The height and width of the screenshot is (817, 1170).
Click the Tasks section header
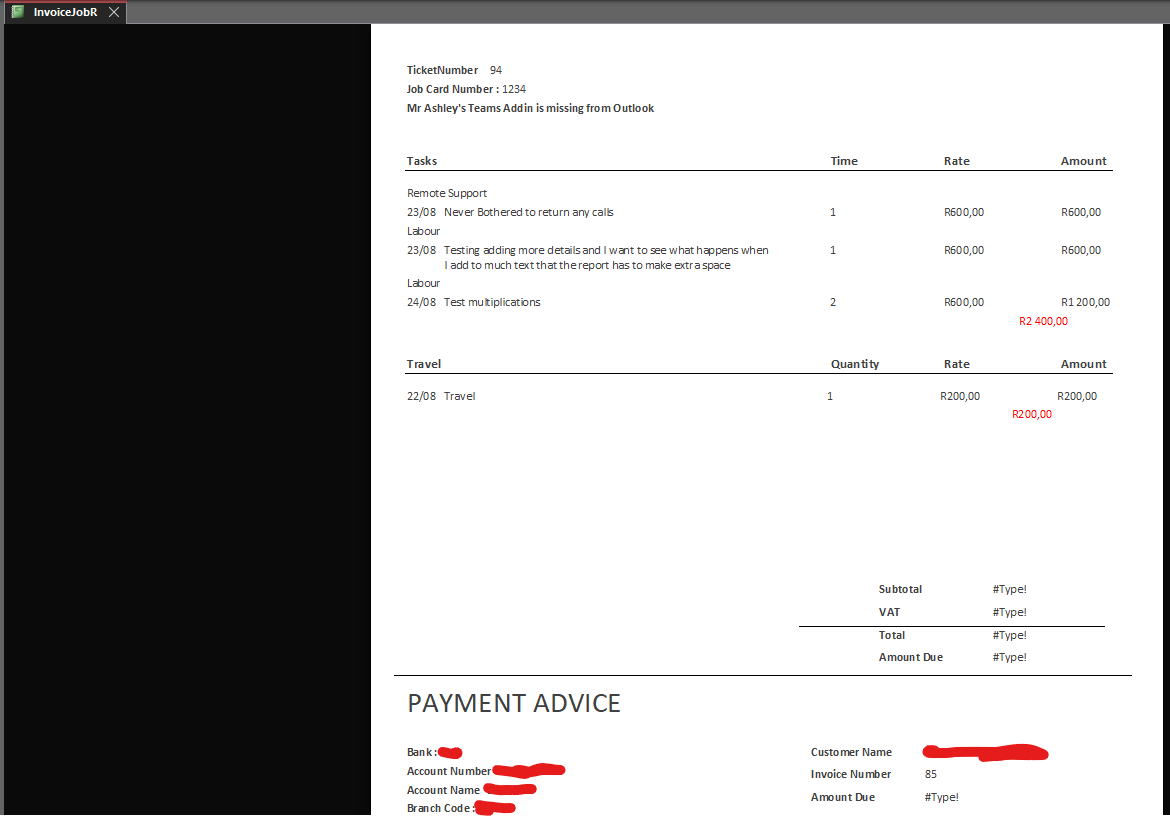[422, 161]
